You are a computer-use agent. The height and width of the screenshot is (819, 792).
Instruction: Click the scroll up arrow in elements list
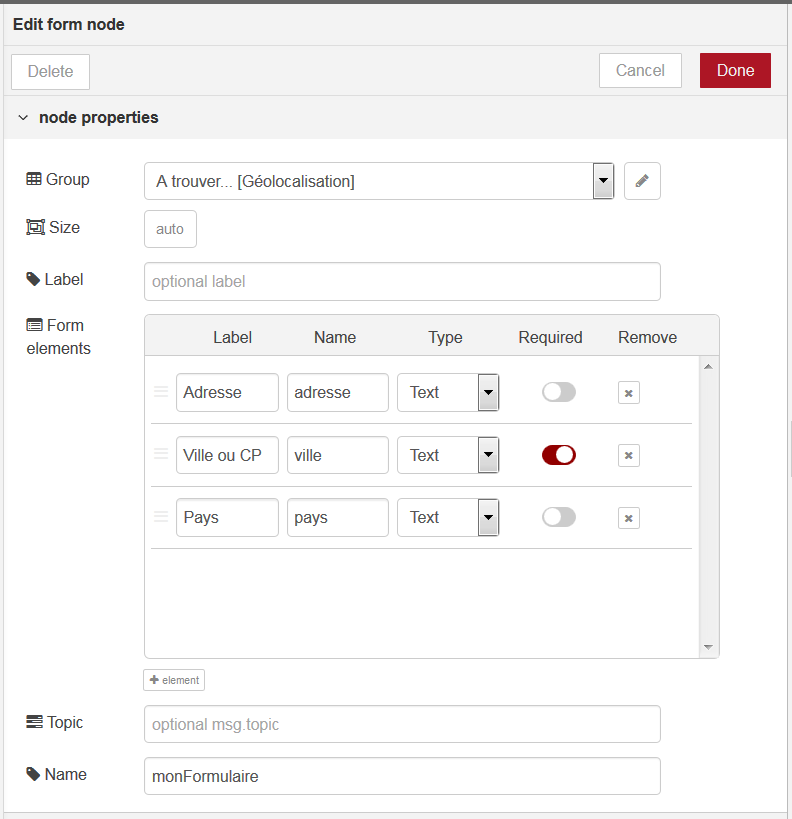(708, 367)
